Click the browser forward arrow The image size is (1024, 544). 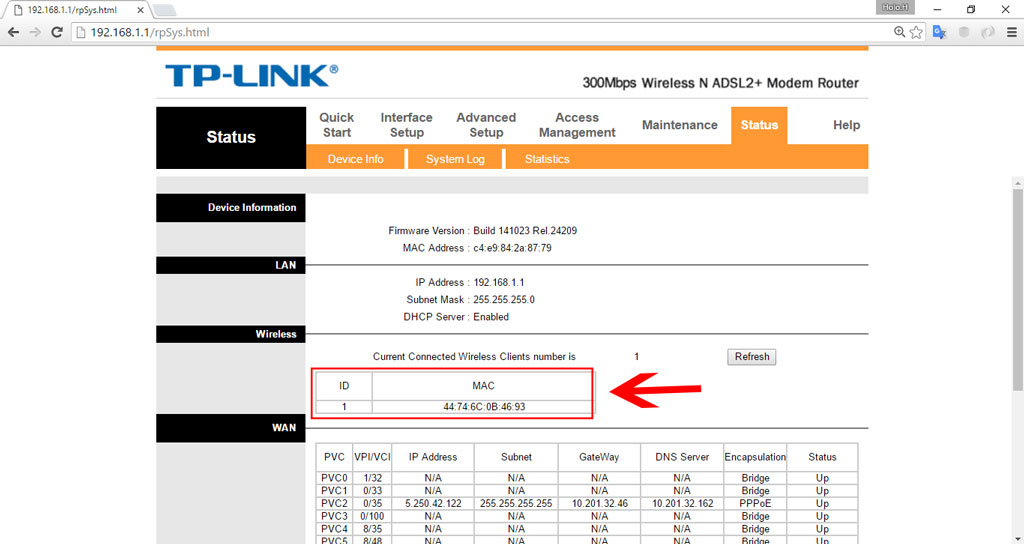[35, 32]
